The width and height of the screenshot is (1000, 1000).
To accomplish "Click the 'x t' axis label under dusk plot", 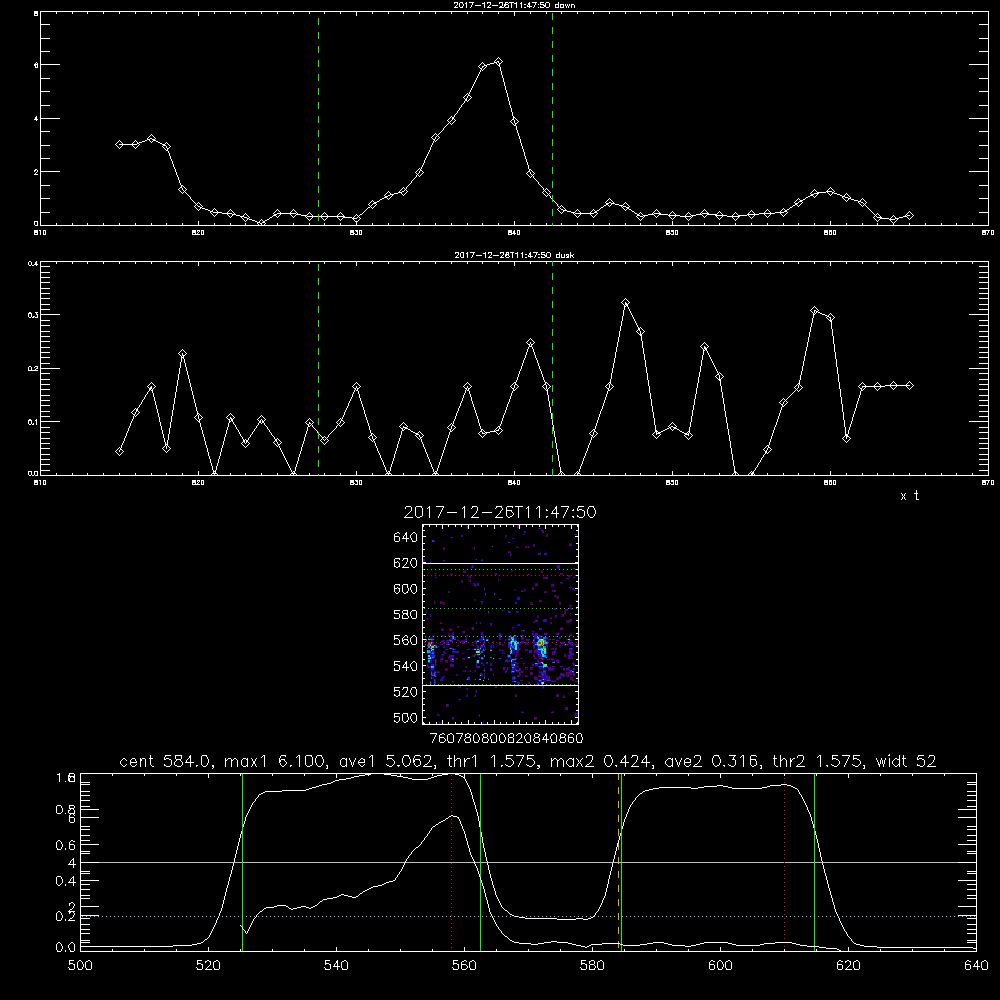I will [909, 496].
